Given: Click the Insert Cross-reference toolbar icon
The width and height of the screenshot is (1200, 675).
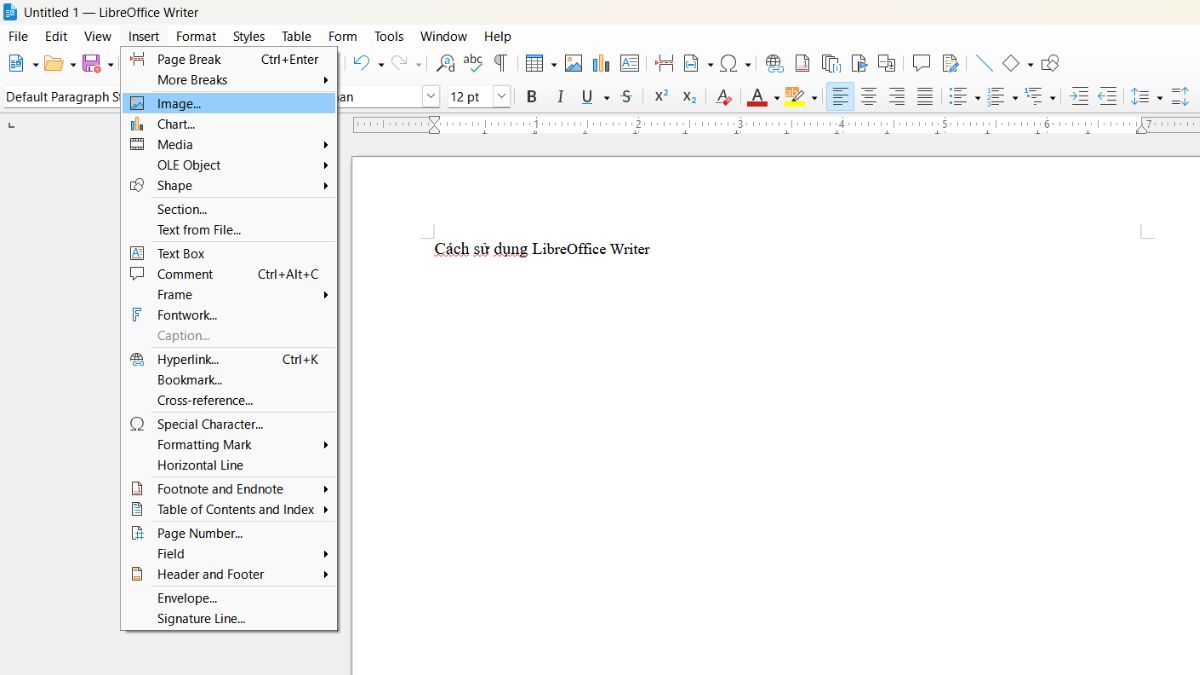Looking at the screenshot, I should 886,63.
